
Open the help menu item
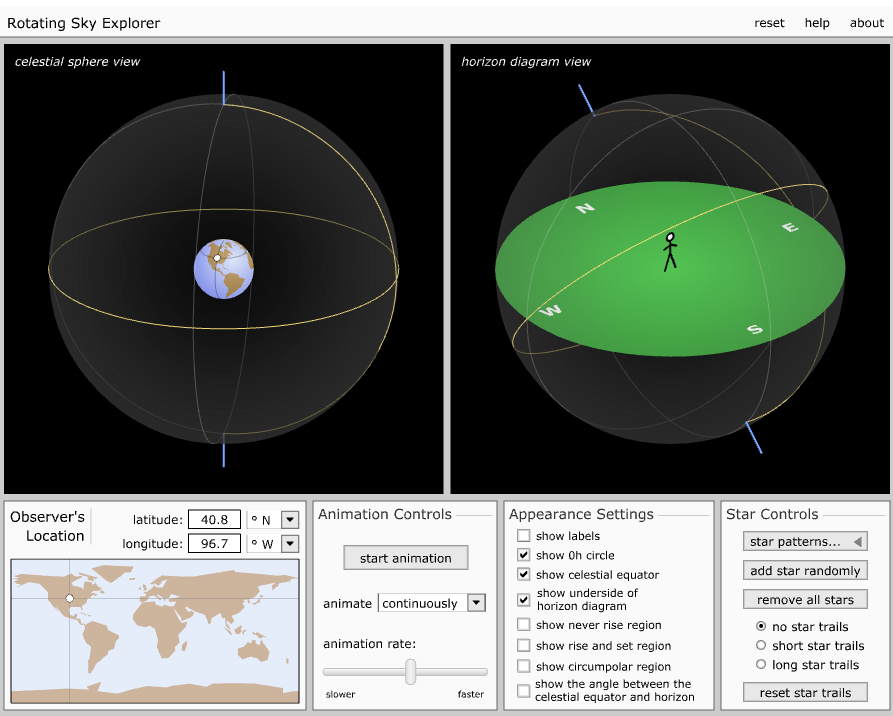click(x=817, y=23)
